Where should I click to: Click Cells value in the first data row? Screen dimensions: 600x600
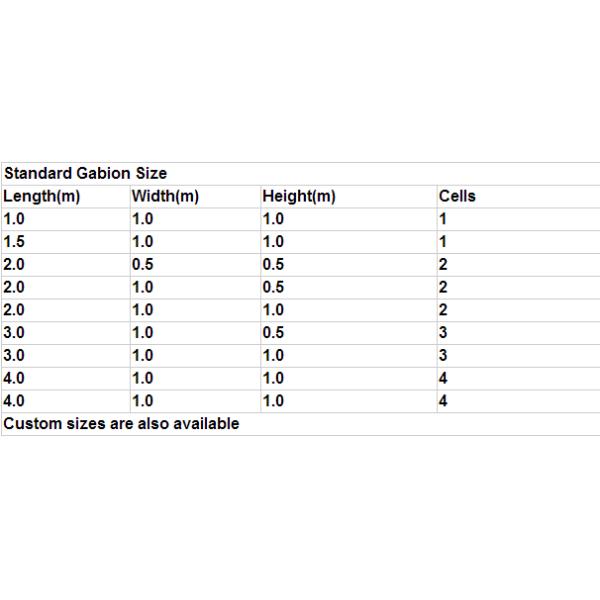click(443, 219)
